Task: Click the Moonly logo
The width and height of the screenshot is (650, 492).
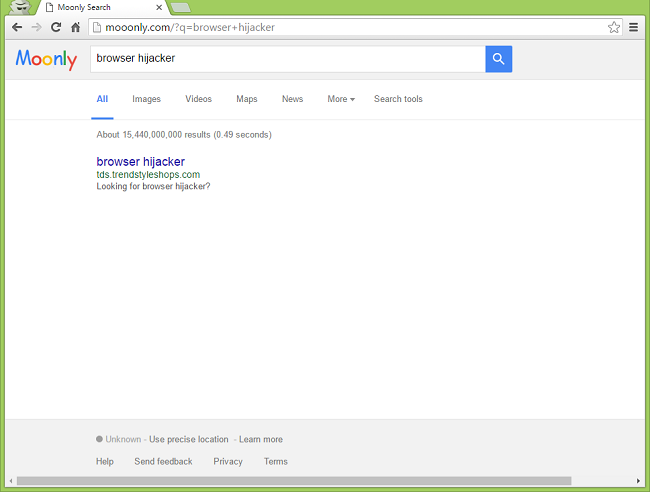Action: (46, 60)
